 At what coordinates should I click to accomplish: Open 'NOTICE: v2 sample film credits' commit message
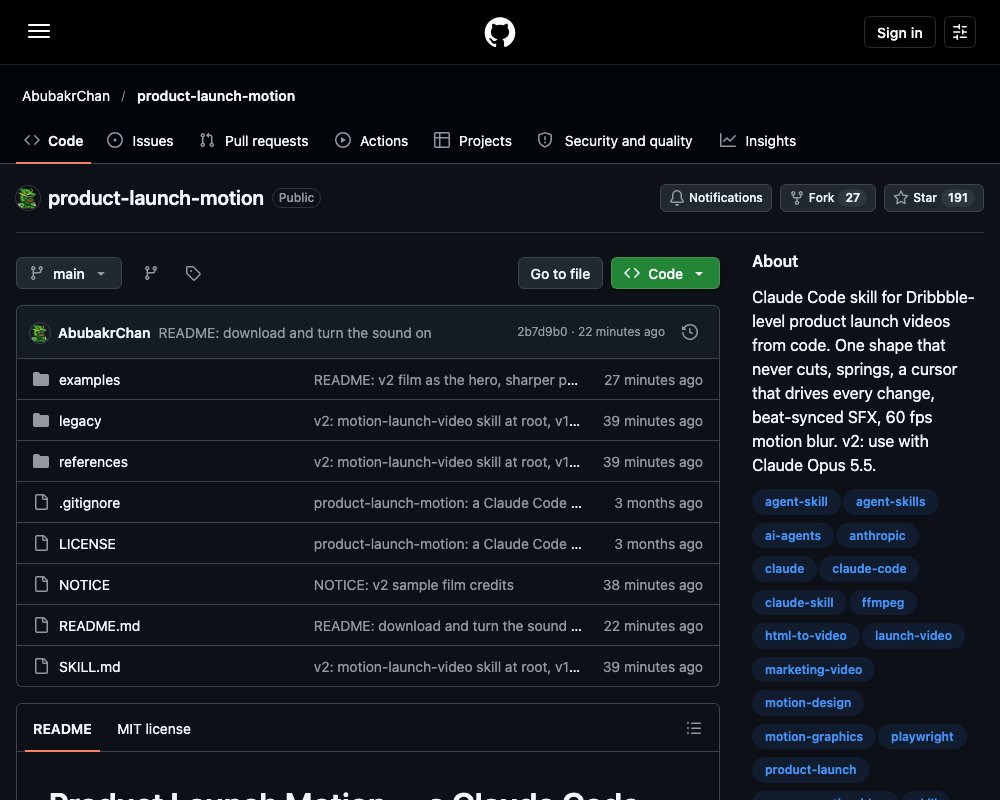pyautogui.click(x=413, y=585)
